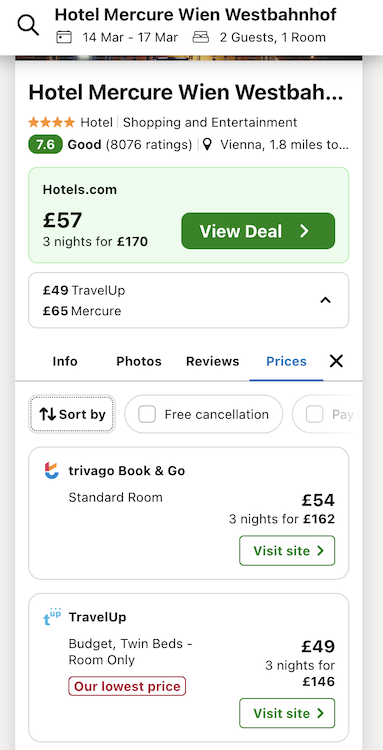The height and width of the screenshot is (750, 383).
Task: Open the Photos tab
Action: 139,361
